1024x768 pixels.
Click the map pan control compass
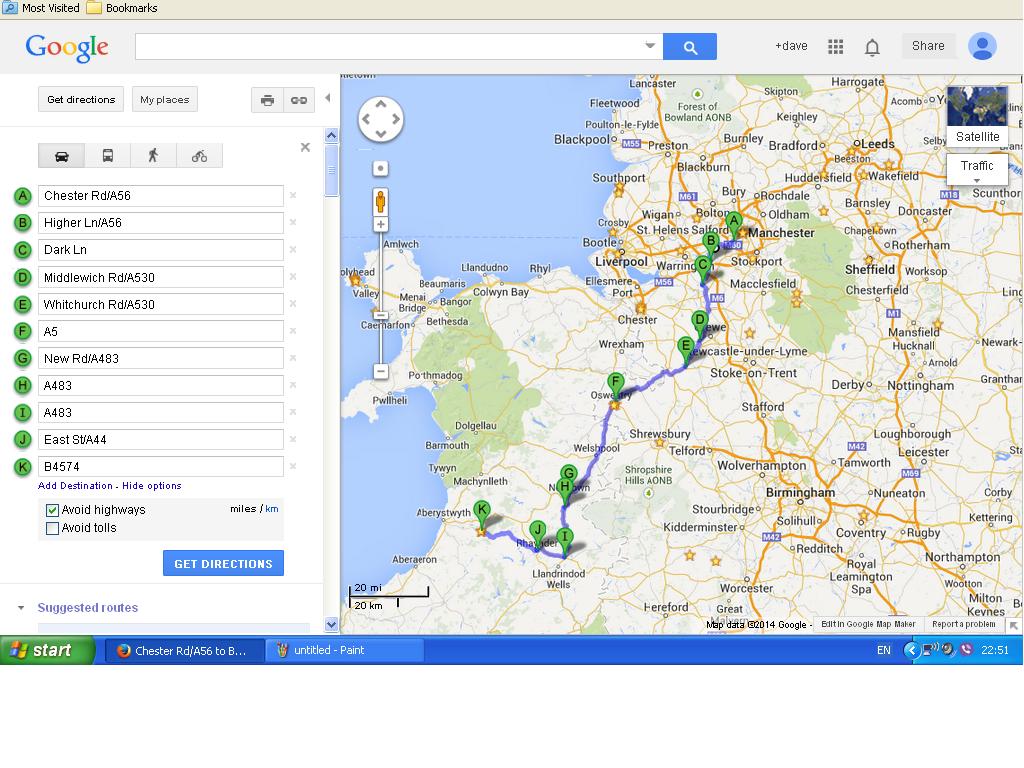(x=381, y=120)
